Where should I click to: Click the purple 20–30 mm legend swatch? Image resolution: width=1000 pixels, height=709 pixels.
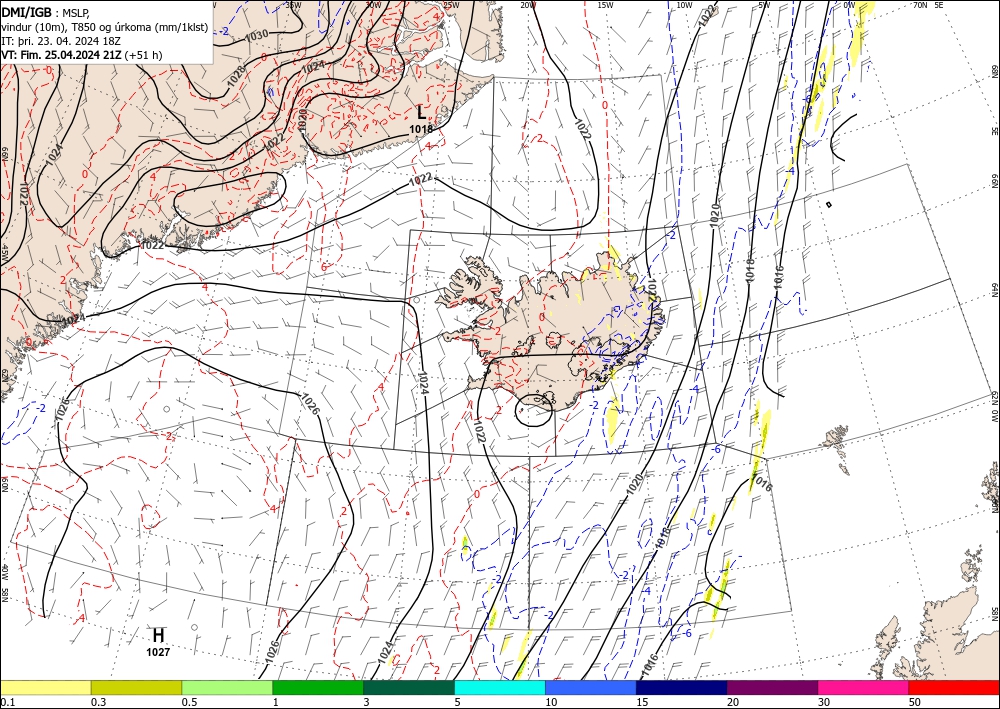(772, 687)
